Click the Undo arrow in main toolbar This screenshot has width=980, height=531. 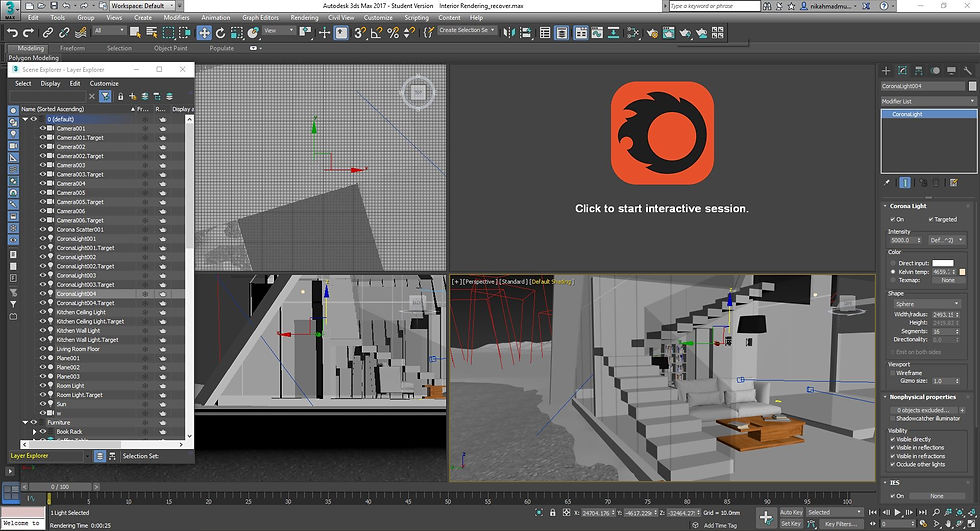tap(12, 32)
